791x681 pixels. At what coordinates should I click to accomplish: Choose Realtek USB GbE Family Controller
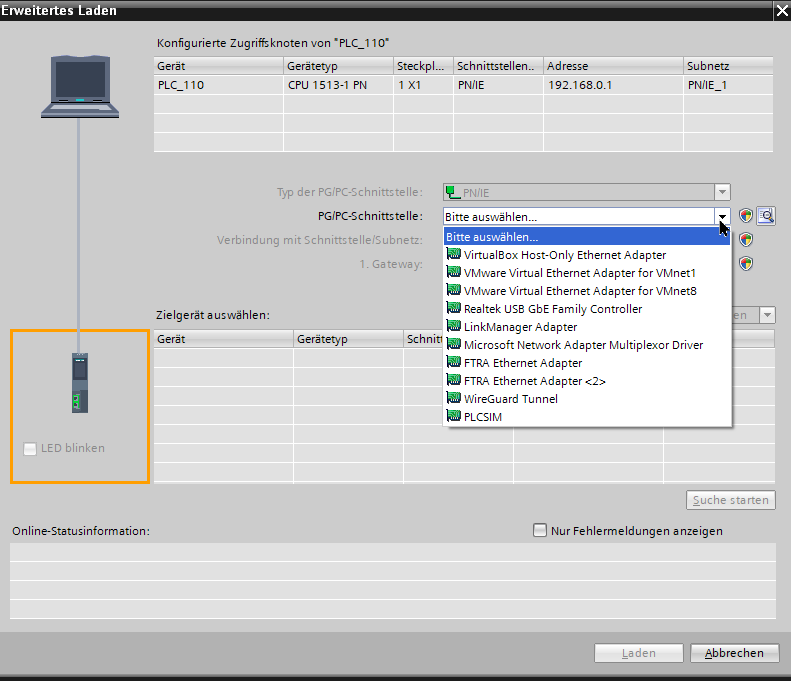[x=552, y=309]
